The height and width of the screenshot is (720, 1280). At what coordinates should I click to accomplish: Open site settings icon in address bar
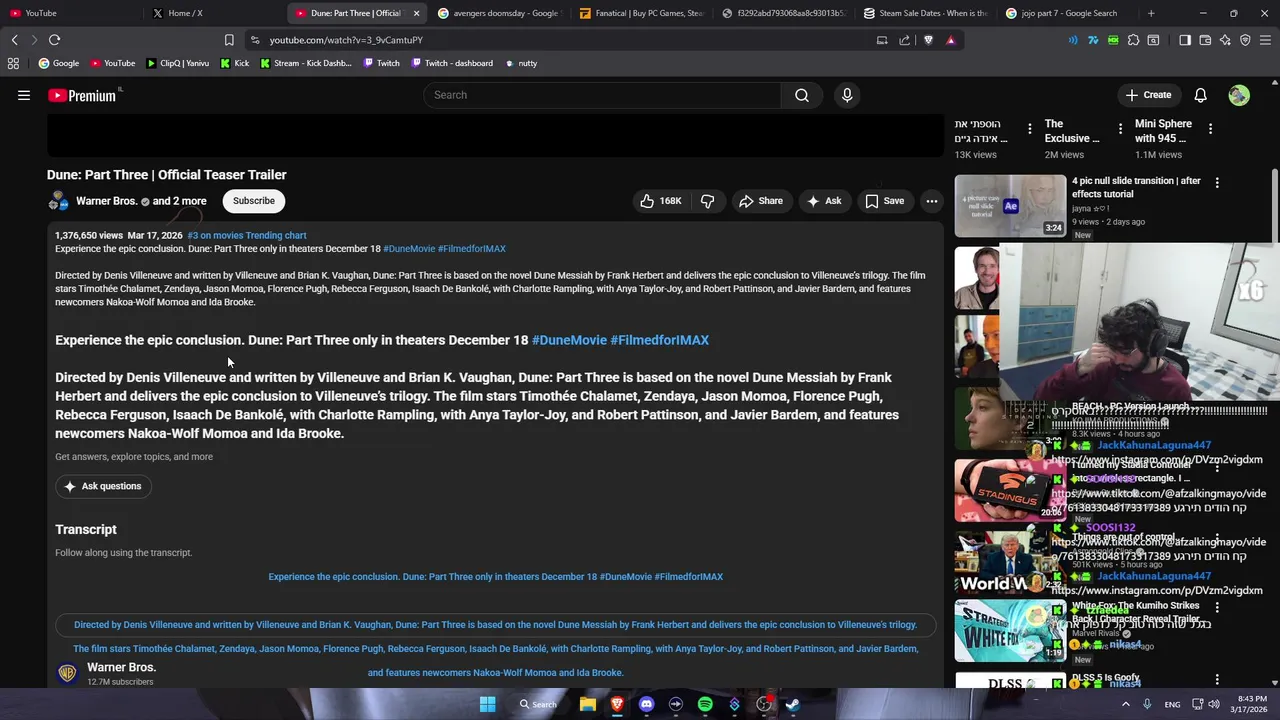pos(255,40)
